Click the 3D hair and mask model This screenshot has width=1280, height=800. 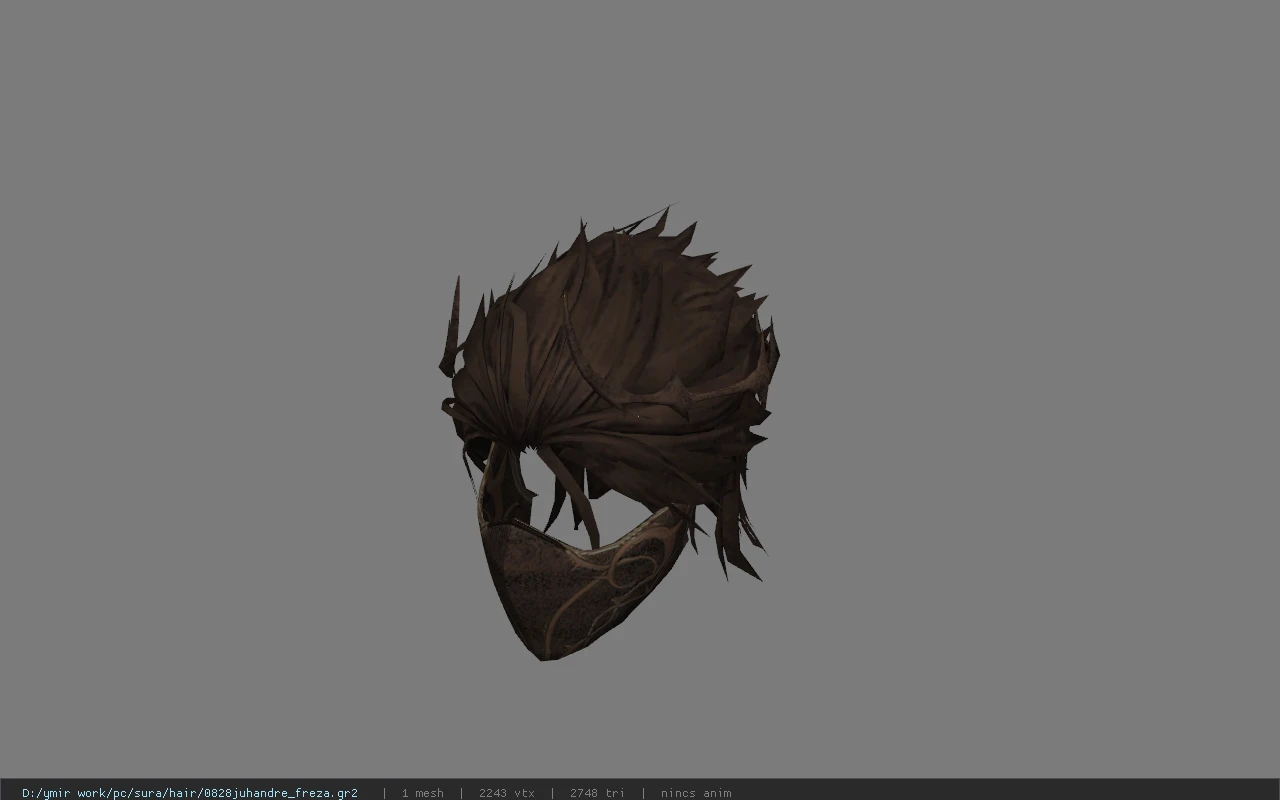[608, 433]
